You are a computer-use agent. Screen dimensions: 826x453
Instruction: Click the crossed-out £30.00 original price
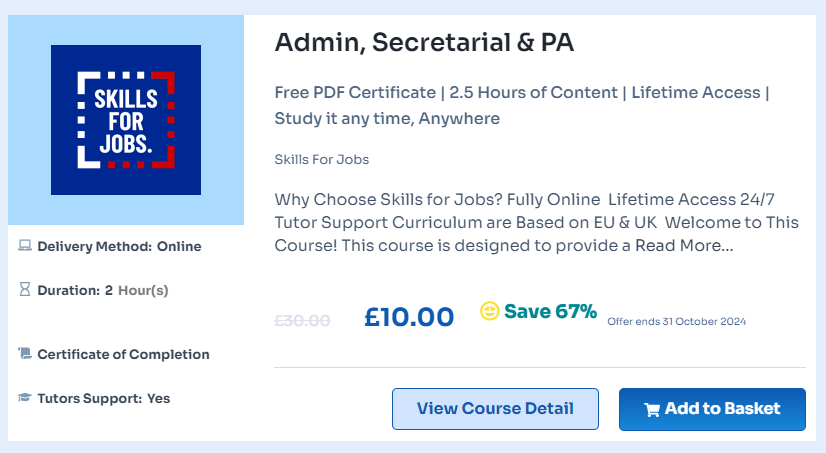click(x=302, y=320)
